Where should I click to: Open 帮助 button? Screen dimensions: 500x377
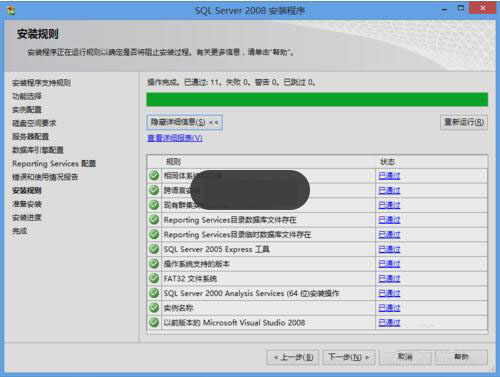[461, 357]
